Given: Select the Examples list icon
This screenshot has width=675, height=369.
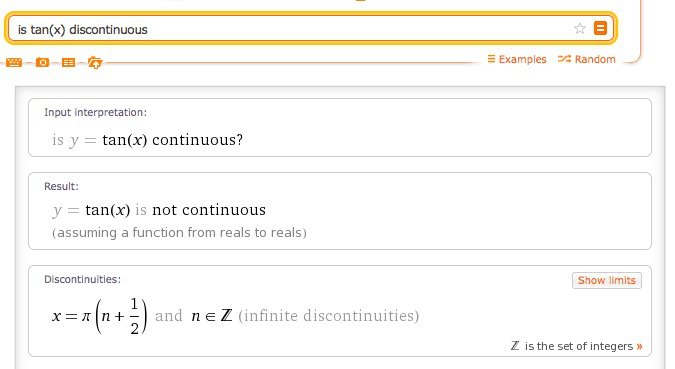Looking at the screenshot, I should (491, 59).
